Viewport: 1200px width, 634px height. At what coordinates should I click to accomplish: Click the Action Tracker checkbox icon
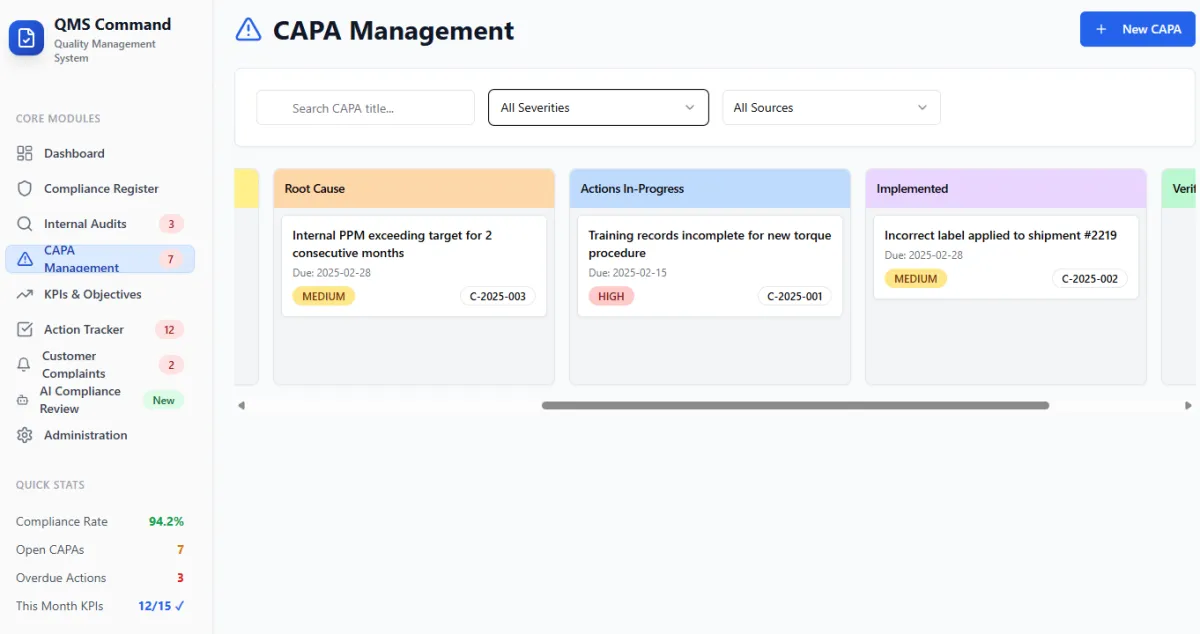[x=25, y=330]
